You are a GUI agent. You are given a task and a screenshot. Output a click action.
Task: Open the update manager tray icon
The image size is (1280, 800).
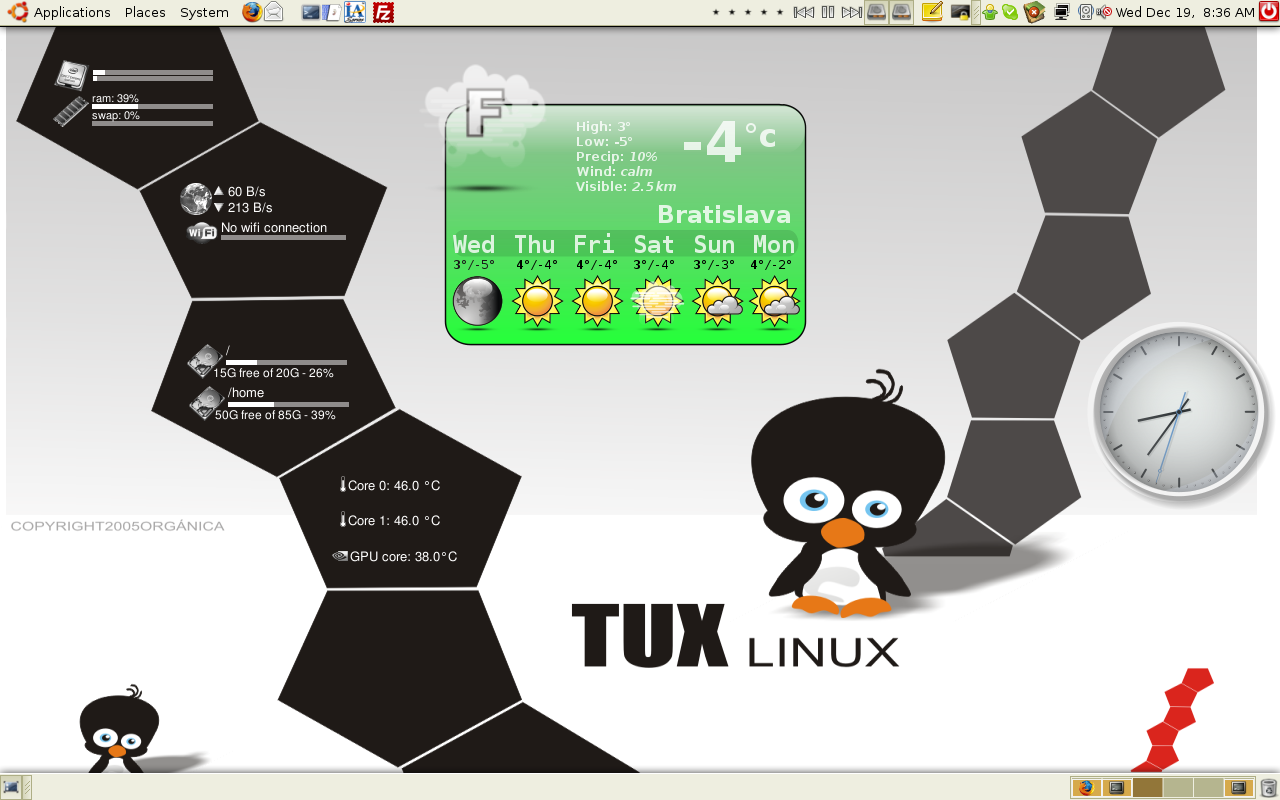pyautogui.click(x=1034, y=12)
